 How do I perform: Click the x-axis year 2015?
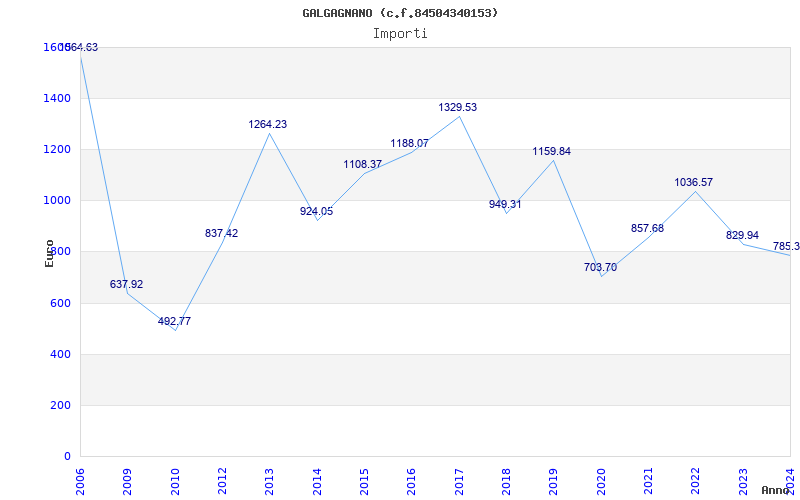[x=364, y=482]
